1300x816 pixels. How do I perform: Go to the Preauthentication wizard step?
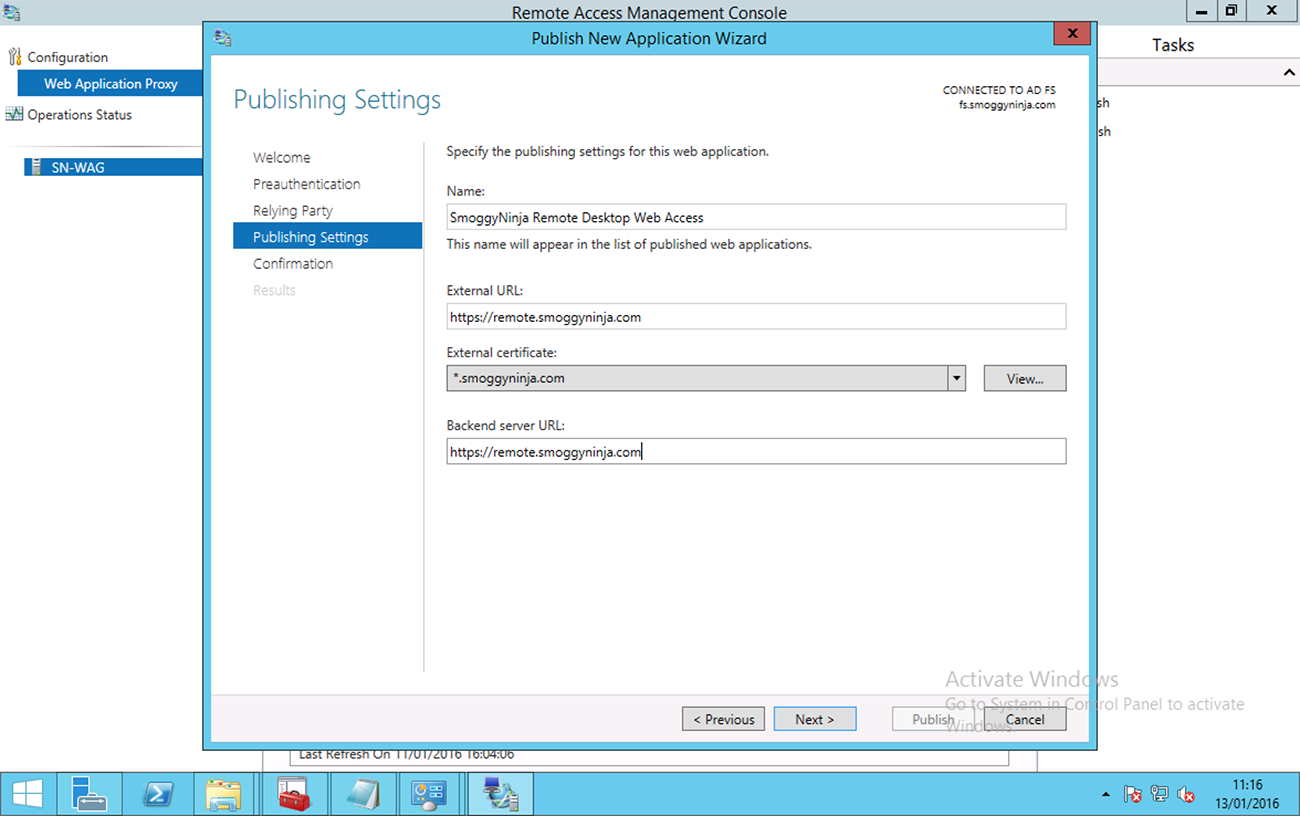[x=307, y=184]
